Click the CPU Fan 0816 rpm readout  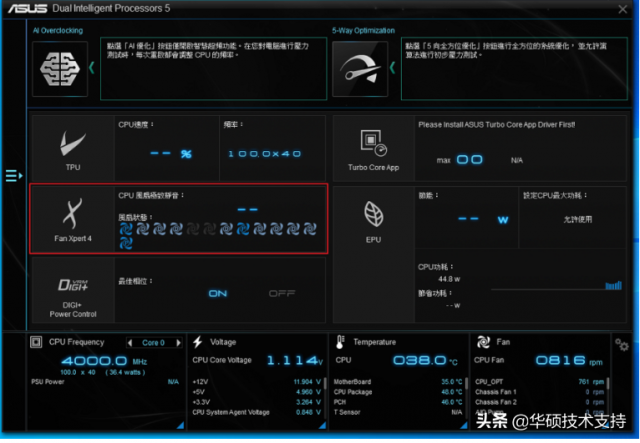pyautogui.click(x=569, y=361)
